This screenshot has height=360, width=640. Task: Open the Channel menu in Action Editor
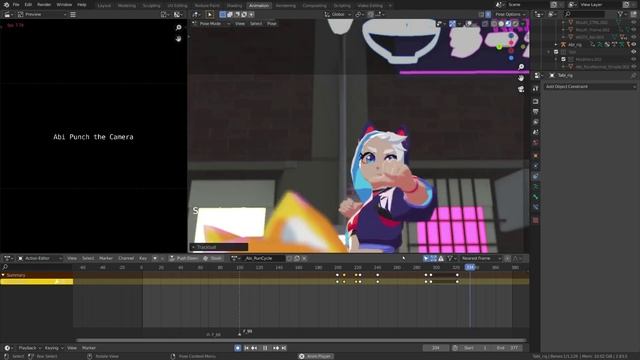[126, 258]
